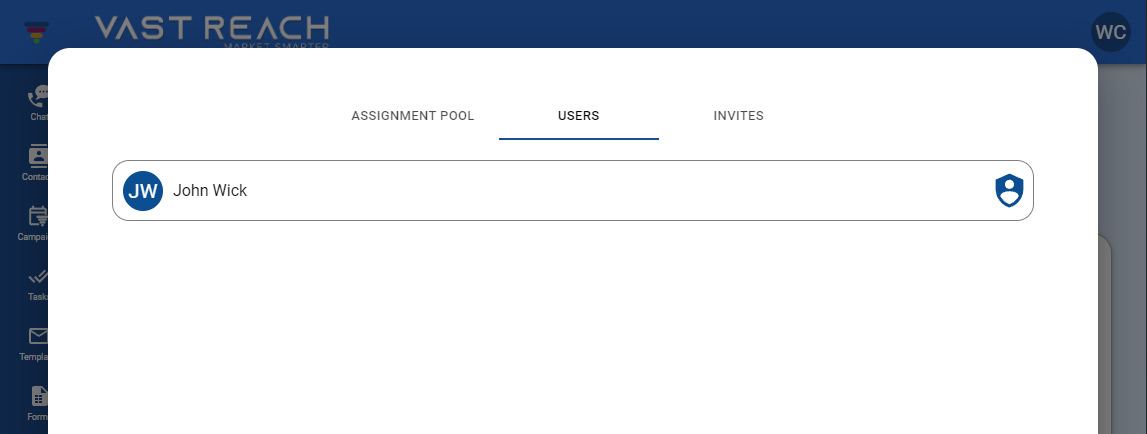Switch to the Assignment Pool tab

click(x=413, y=116)
